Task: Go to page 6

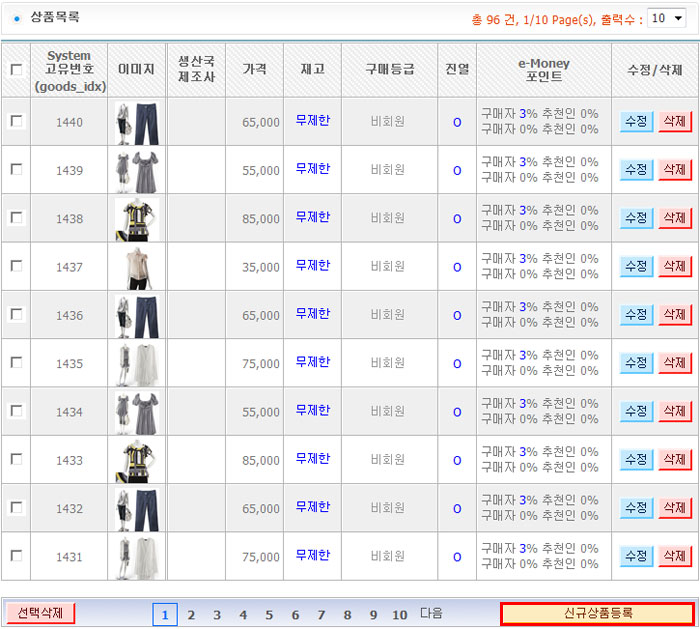Action: (x=296, y=615)
